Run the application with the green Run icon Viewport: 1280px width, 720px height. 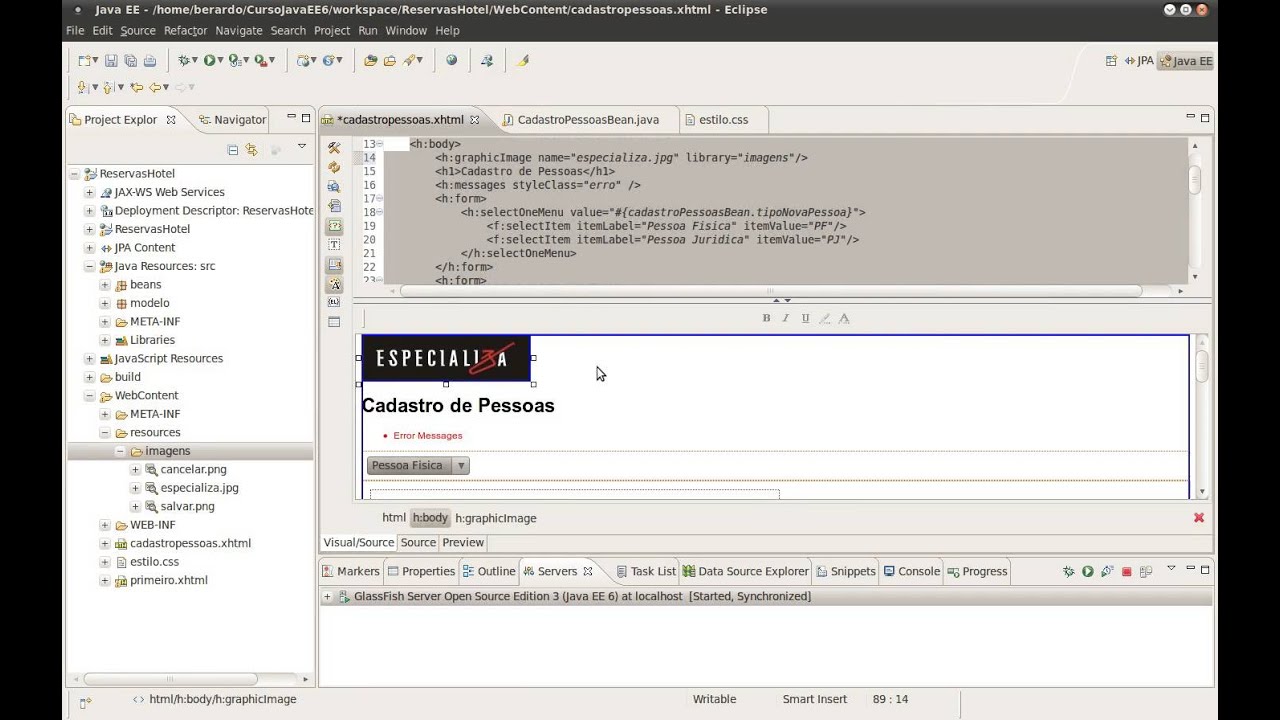coord(210,60)
